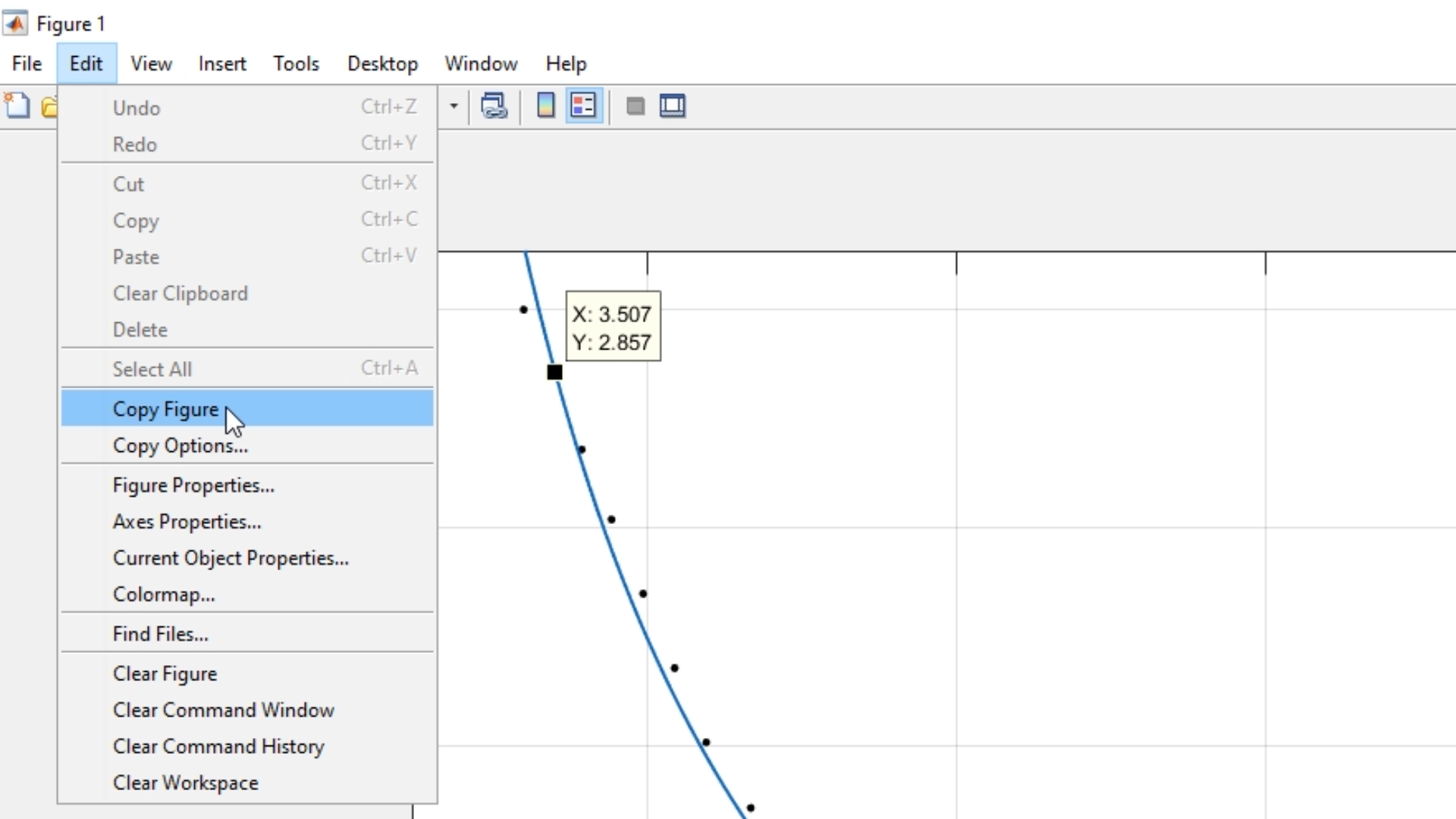Show plot tools and dock figure
The width and height of the screenshot is (1456, 819).
673,106
